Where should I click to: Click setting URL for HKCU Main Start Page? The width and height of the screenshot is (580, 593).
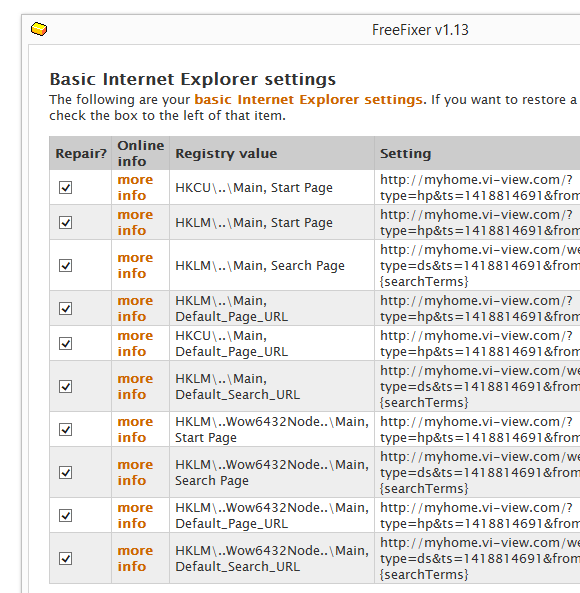480,187
